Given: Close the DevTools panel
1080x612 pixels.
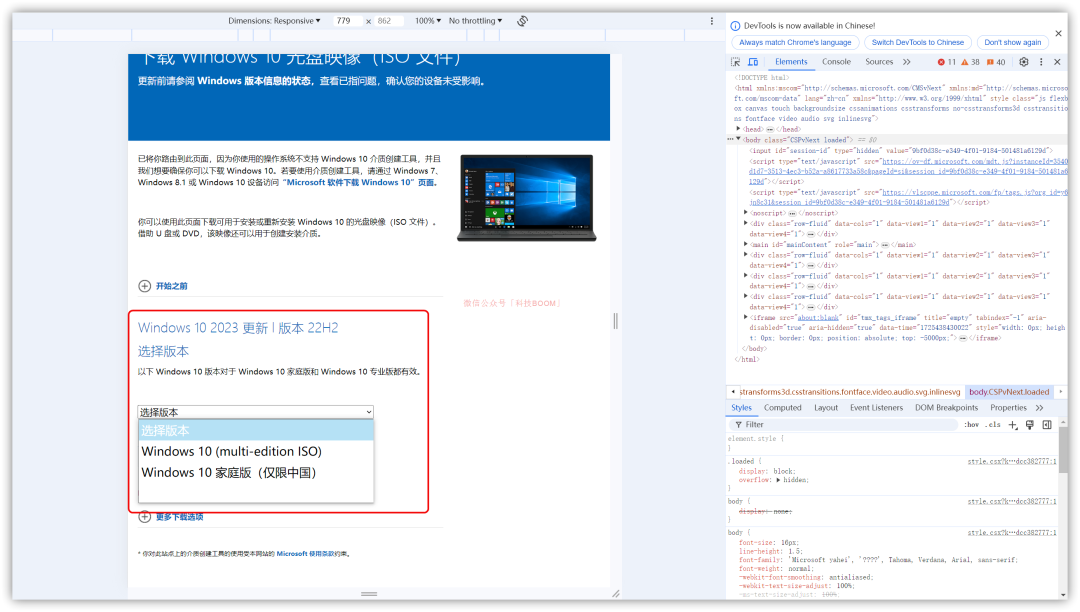Looking at the screenshot, I should point(1057,62).
